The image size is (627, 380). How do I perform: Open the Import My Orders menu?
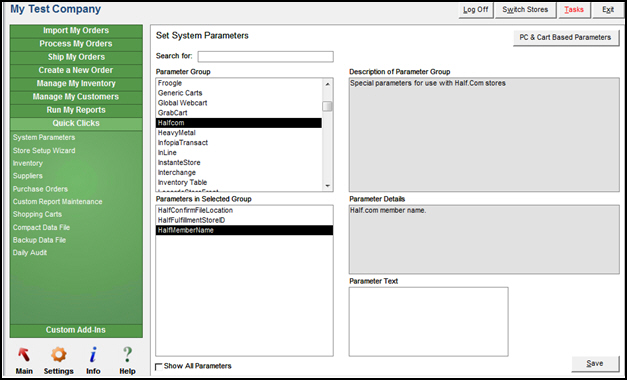click(76, 30)
